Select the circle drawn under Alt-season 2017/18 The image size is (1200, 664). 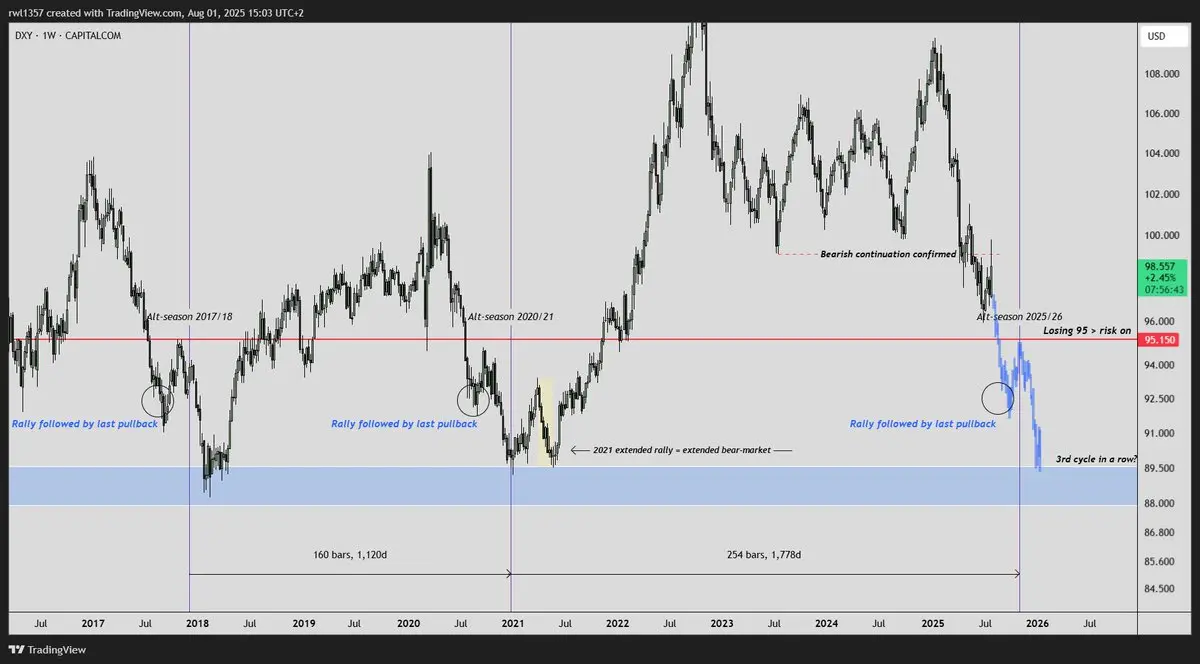click(158, 401)
